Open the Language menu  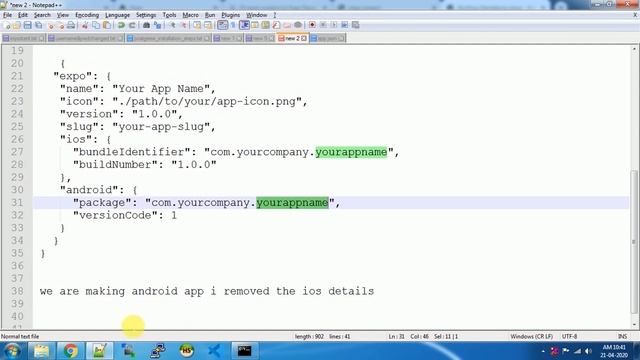coord(117,15)
